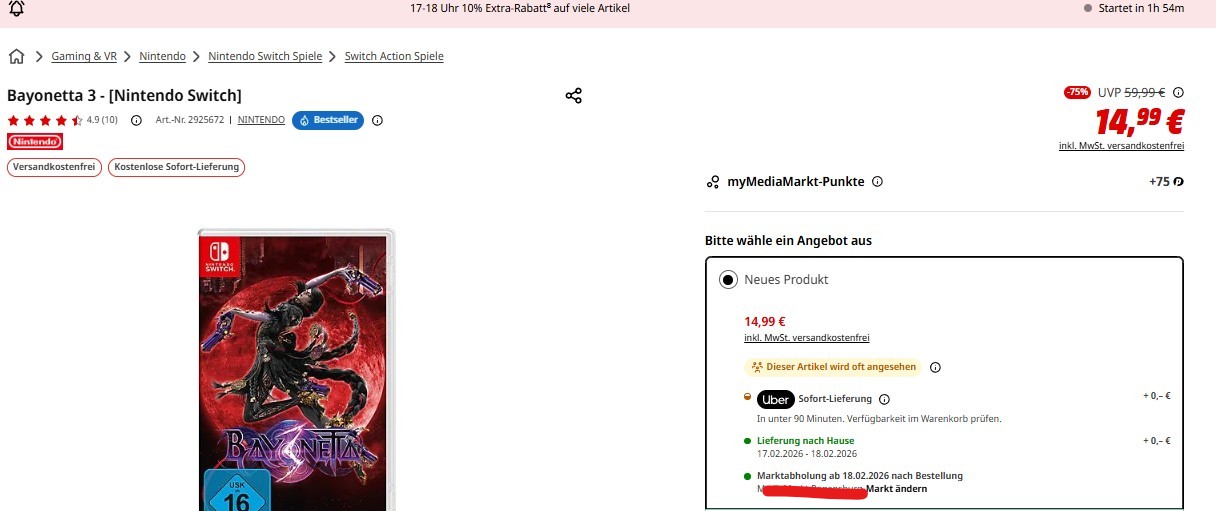Go to the Switch Action Spiele category

tap(394, 57)
